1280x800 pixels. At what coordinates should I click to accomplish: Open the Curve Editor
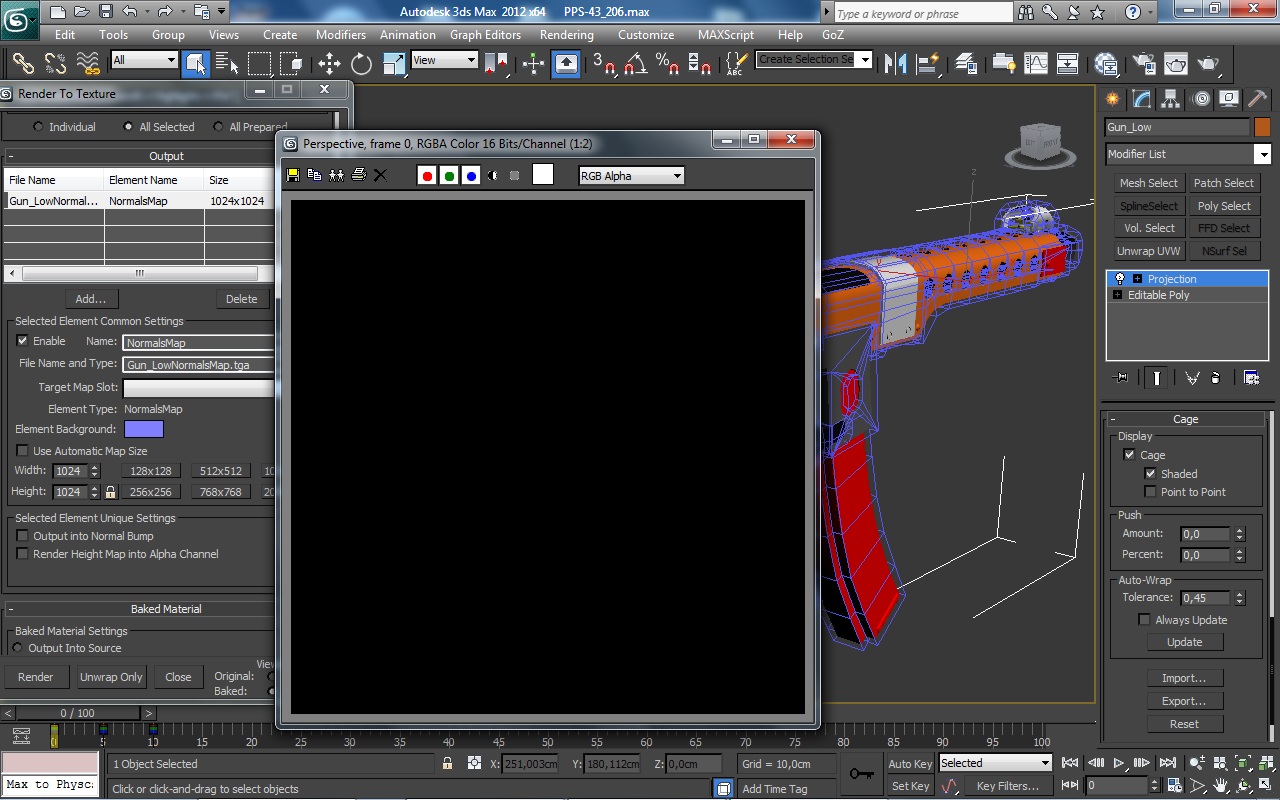(1035, 64)
